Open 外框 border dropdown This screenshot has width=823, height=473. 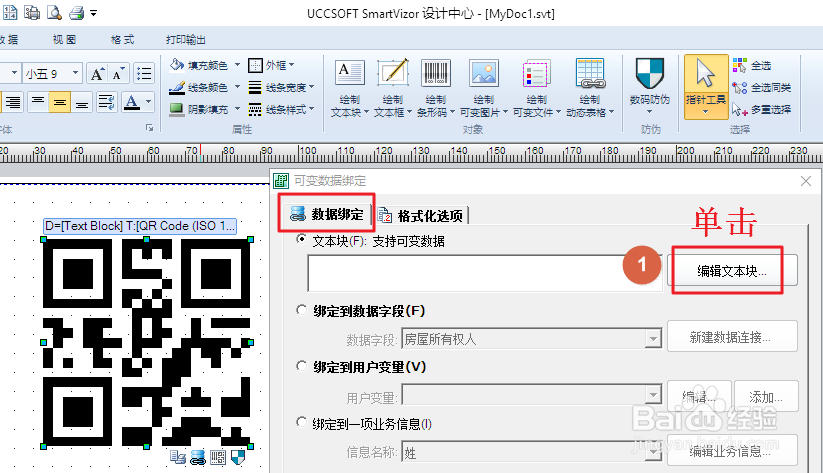[271, 65]
